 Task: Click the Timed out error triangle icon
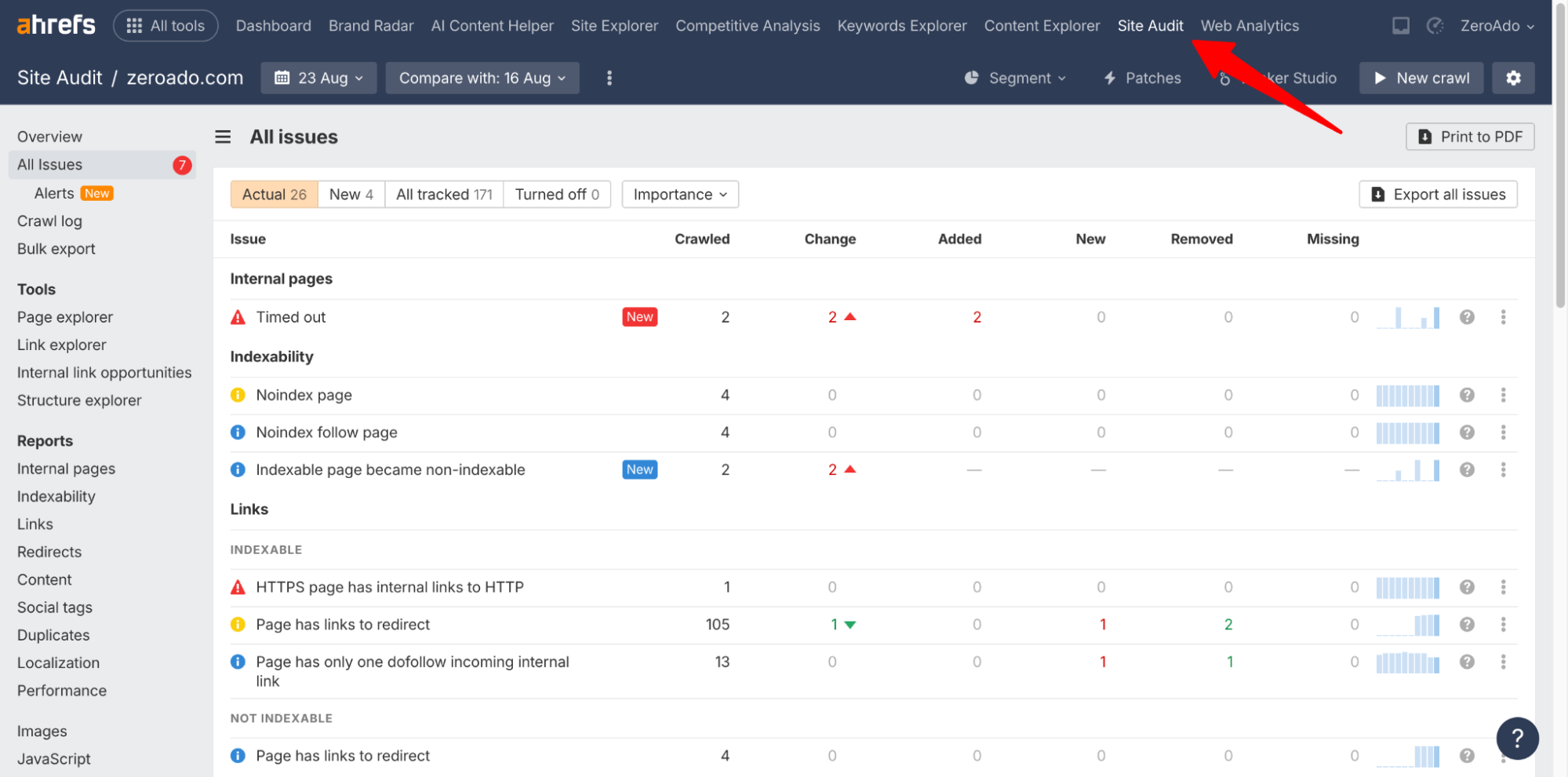[238, 317]
